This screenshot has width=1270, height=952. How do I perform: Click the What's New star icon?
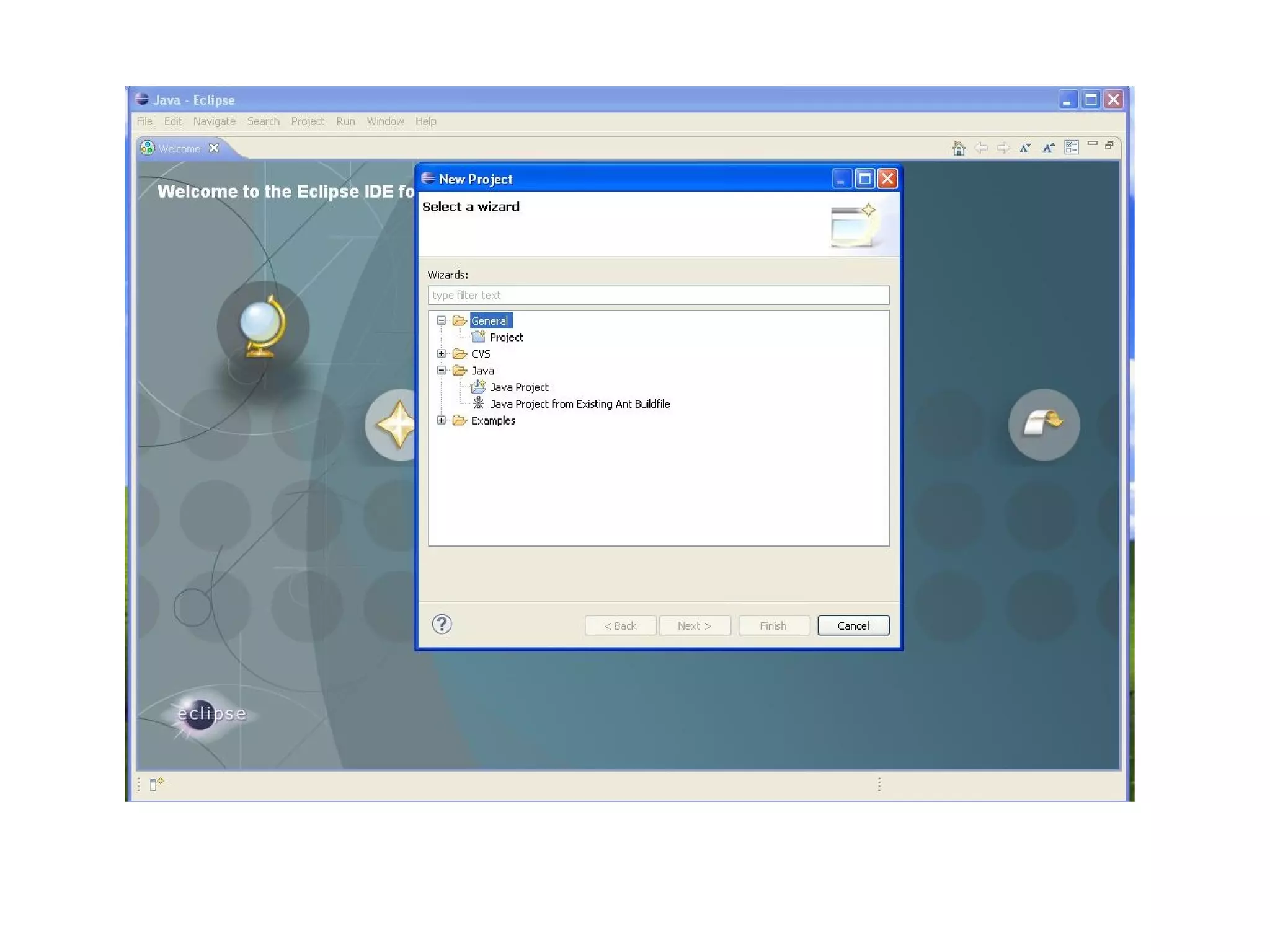pos(394,425)
